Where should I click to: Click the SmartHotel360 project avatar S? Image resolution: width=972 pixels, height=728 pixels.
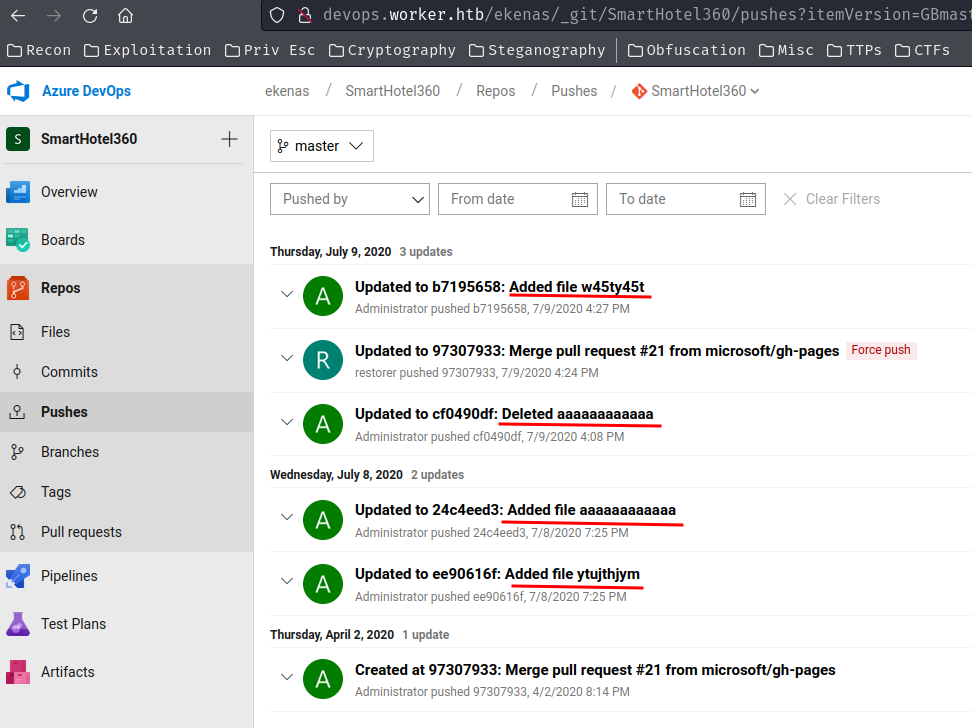coord(18,139)
